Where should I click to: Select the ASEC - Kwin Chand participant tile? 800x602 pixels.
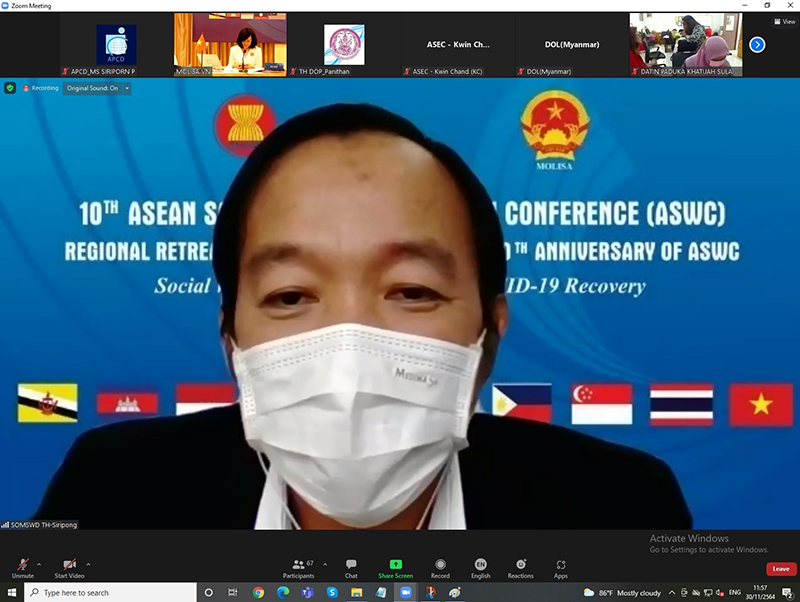pos(458,45)
